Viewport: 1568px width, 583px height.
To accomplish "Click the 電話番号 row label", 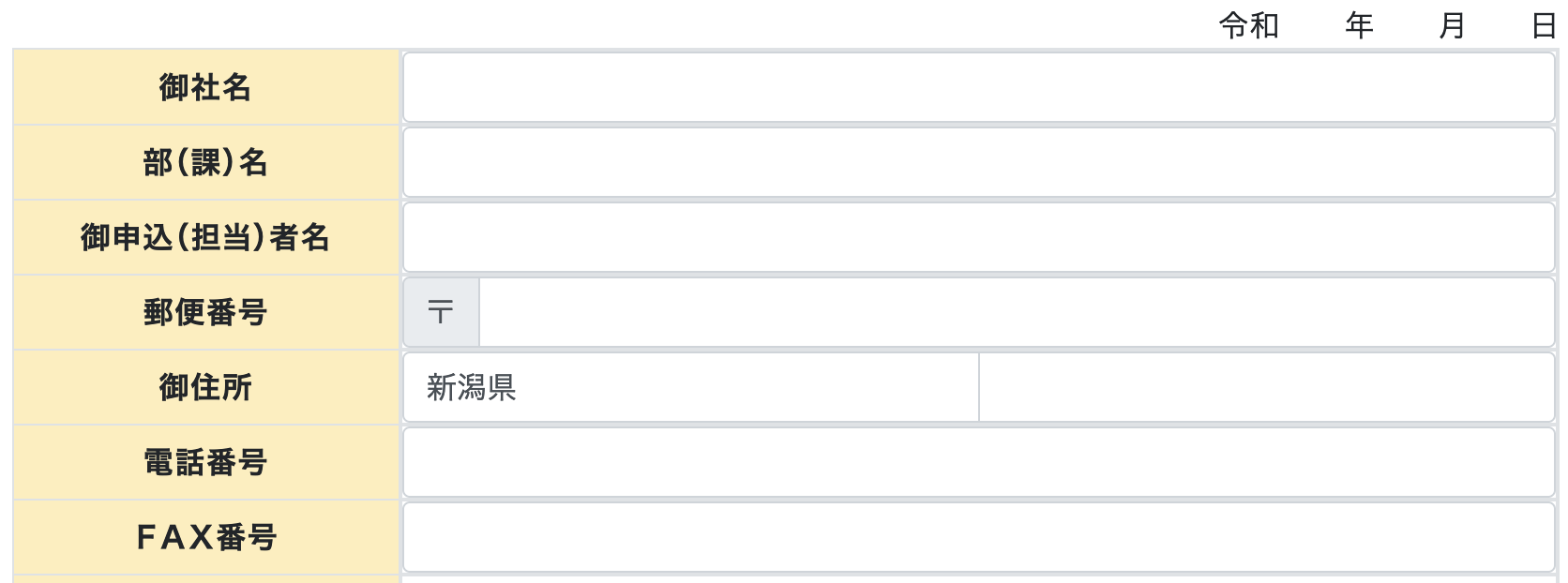I will pyautogui.click(x=205, y=462).
